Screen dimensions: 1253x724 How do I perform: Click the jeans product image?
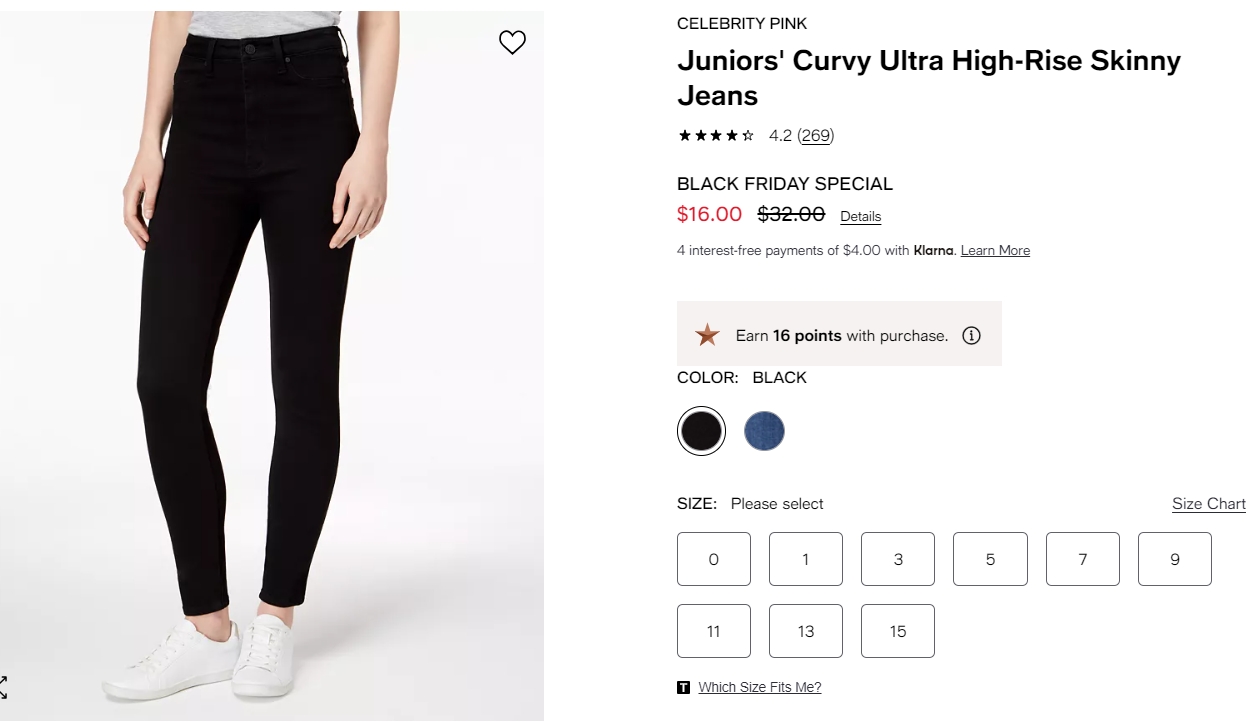[x=272, y=365]
